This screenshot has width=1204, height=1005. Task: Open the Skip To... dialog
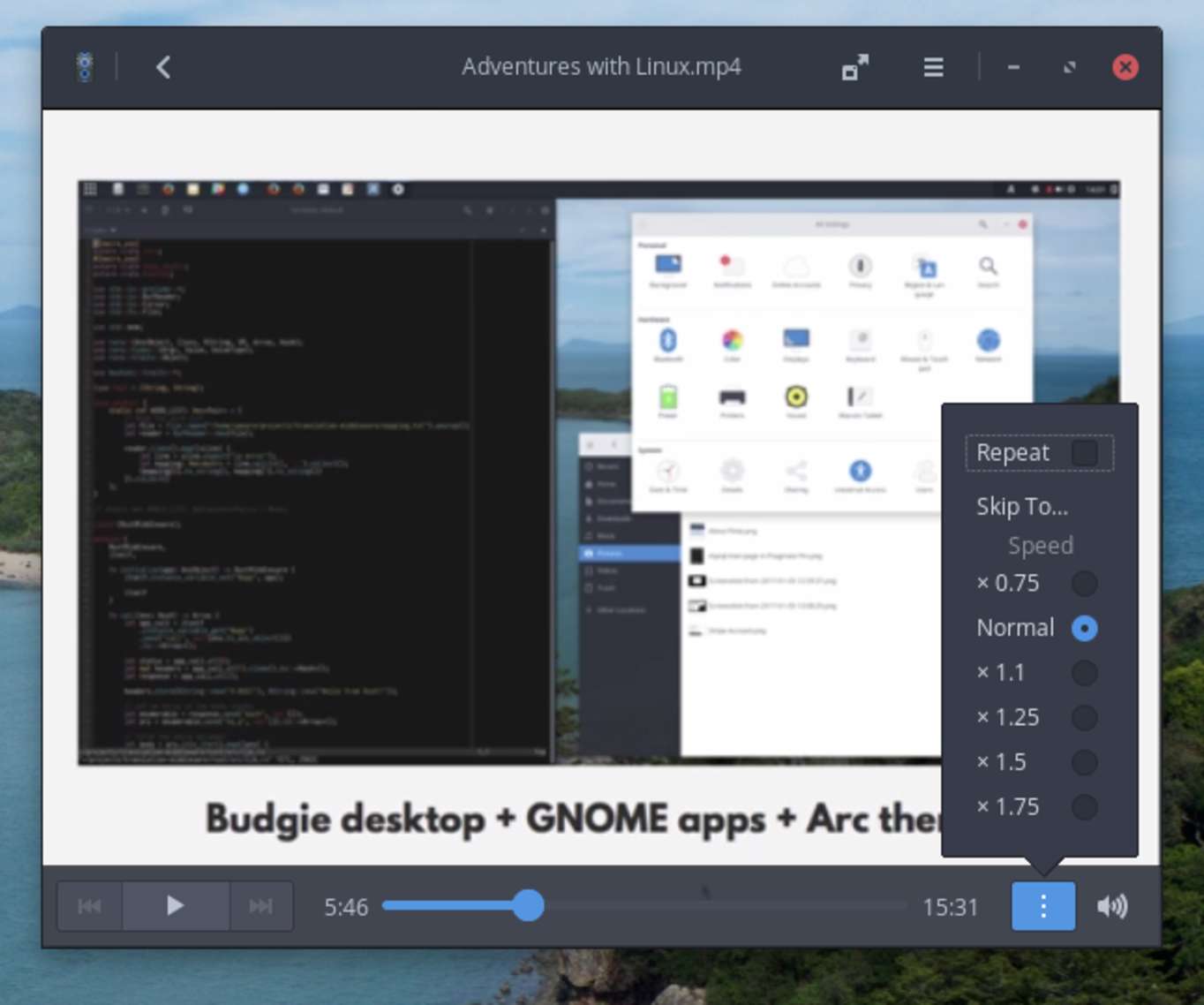(x=1022, y=506)
